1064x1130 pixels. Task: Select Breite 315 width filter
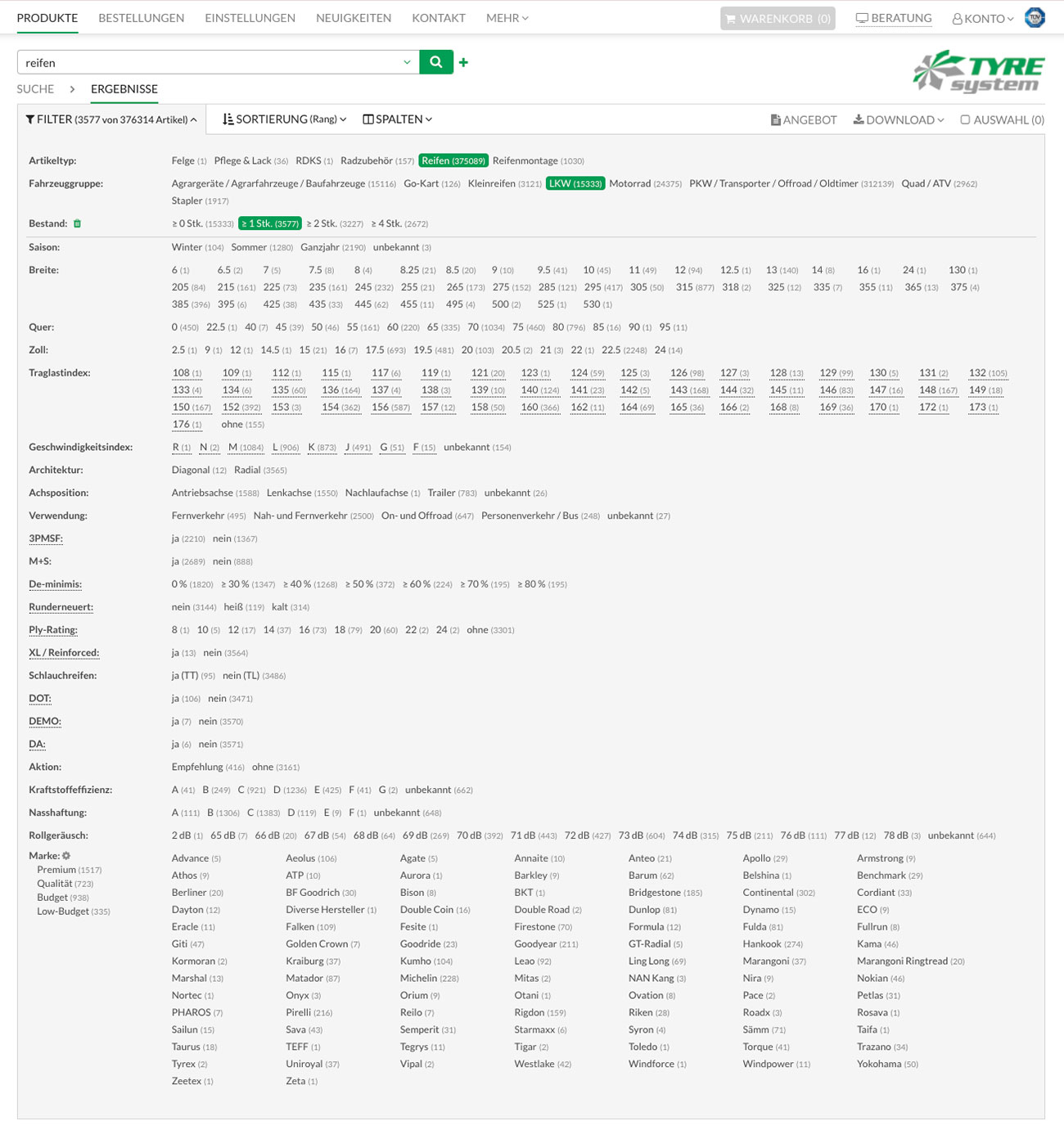[695, 287]
